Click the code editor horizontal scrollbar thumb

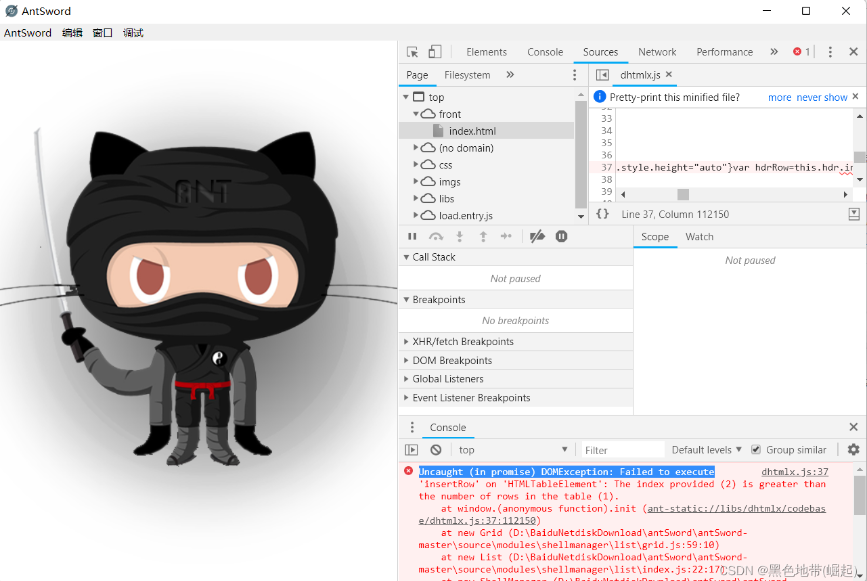pyautogui.click(x=683, y=194)
